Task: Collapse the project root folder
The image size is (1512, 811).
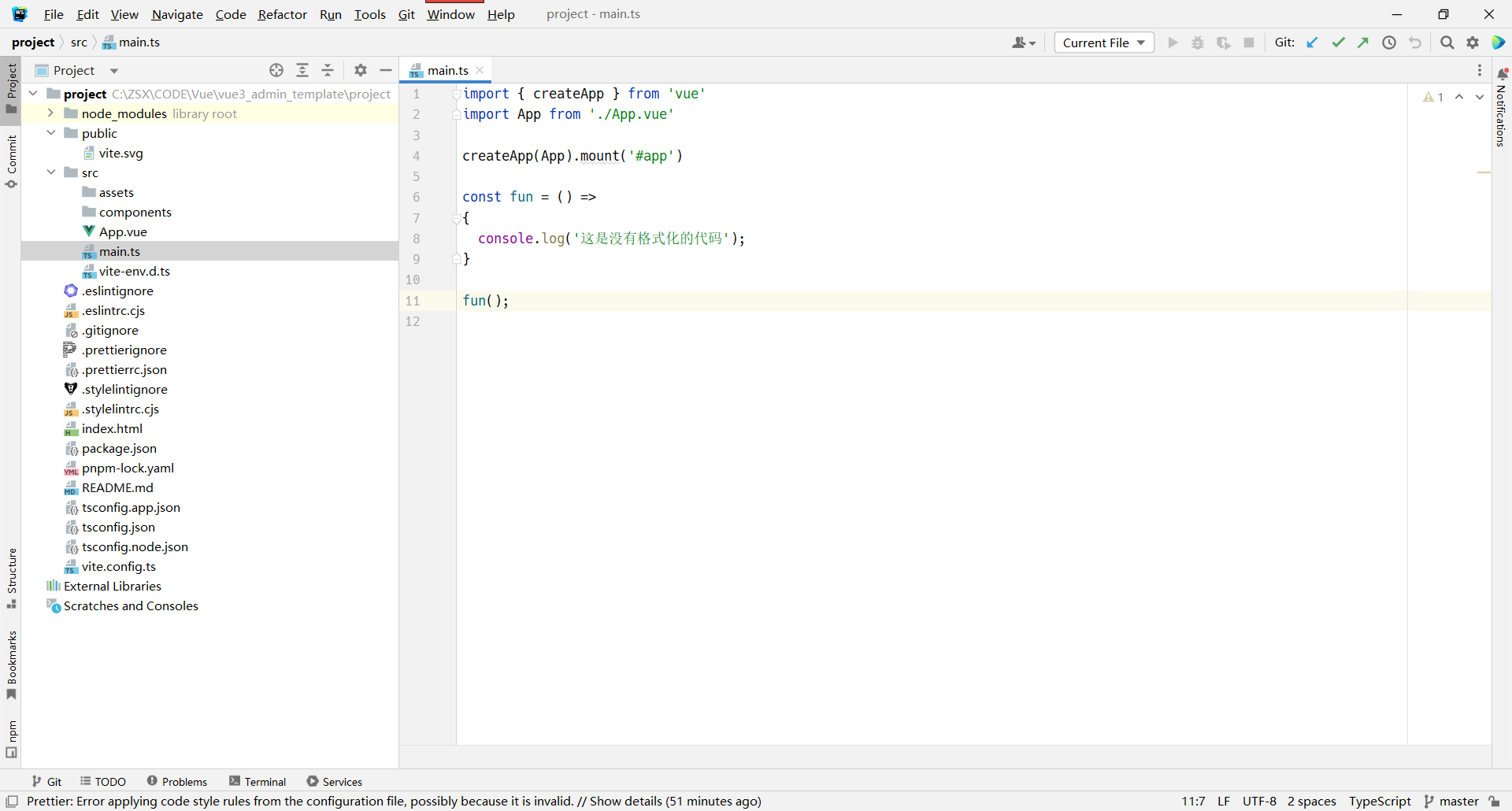Action: point(34,94)
